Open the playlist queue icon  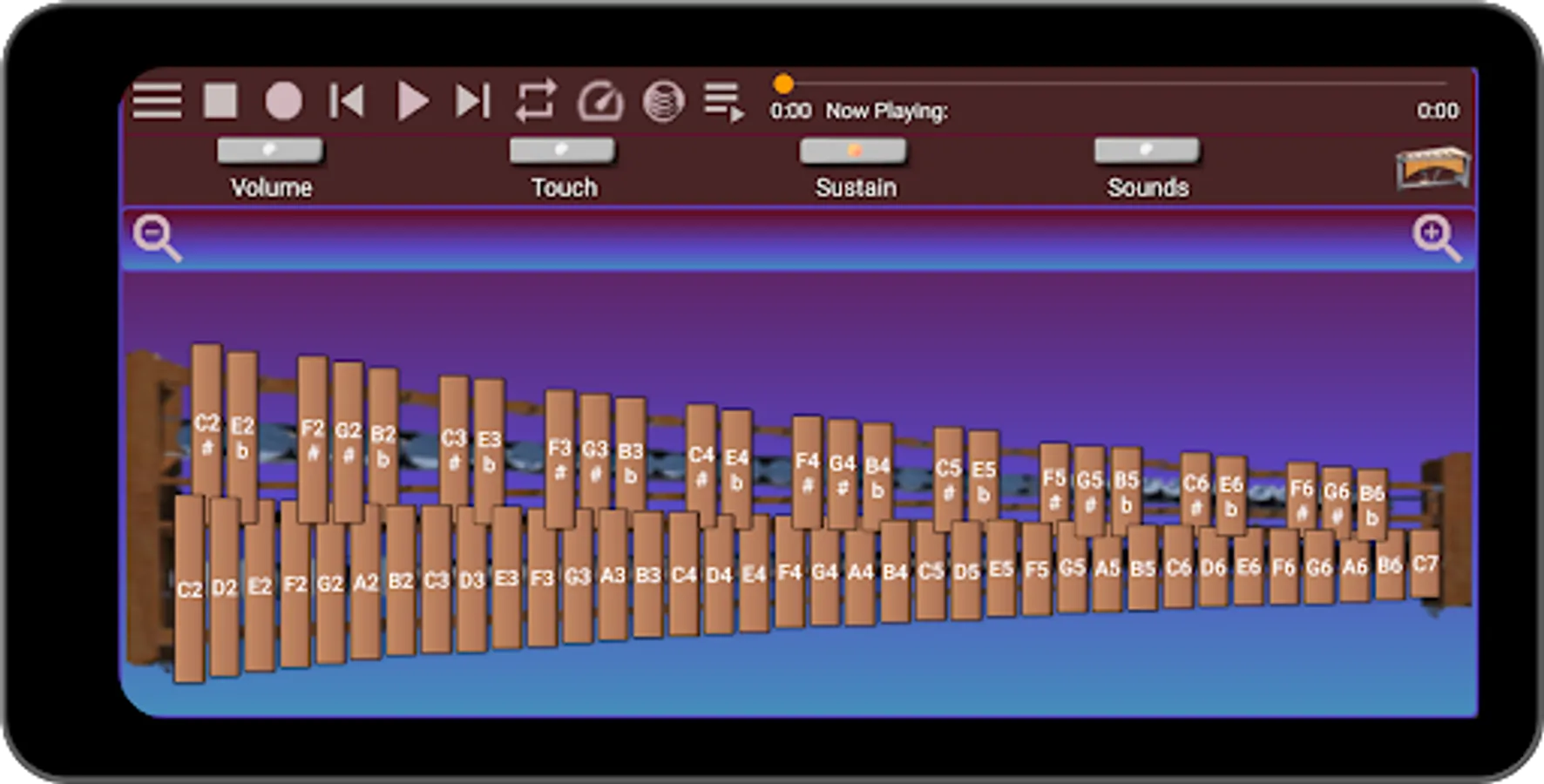pos(724,102)
